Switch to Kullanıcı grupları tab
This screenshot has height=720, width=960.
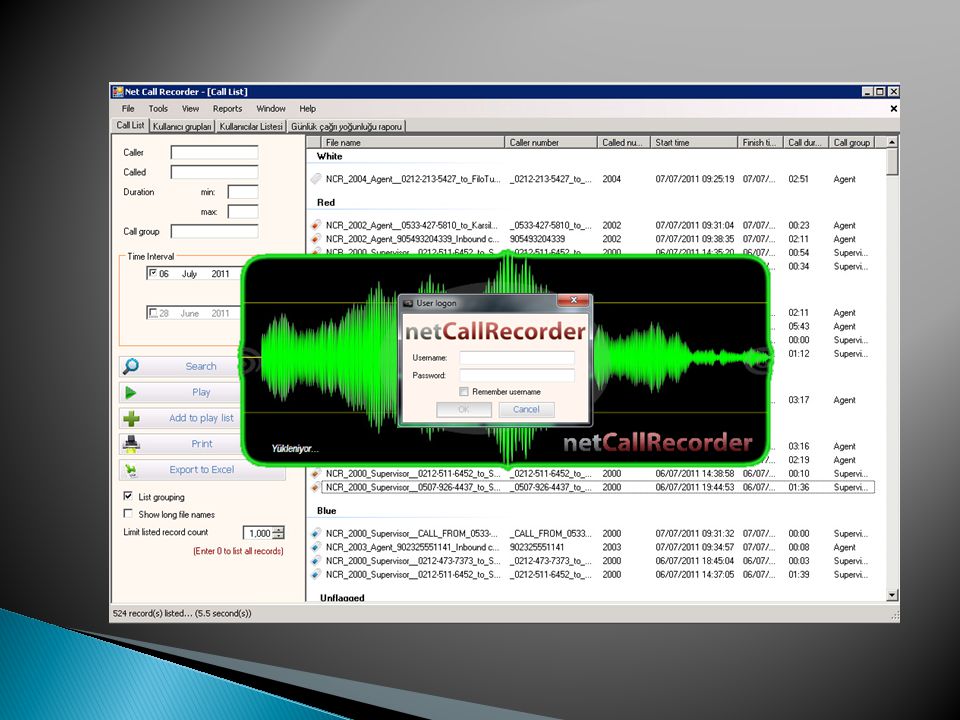182,127
